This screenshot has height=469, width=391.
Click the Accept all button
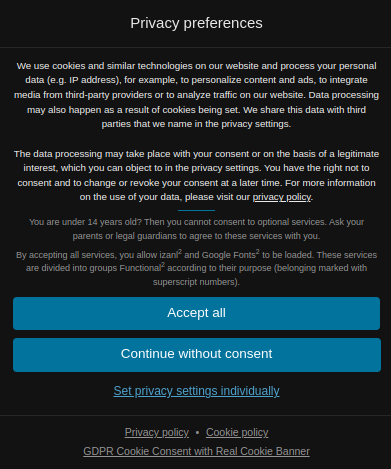pyautogui.click(x=196, y=313)
